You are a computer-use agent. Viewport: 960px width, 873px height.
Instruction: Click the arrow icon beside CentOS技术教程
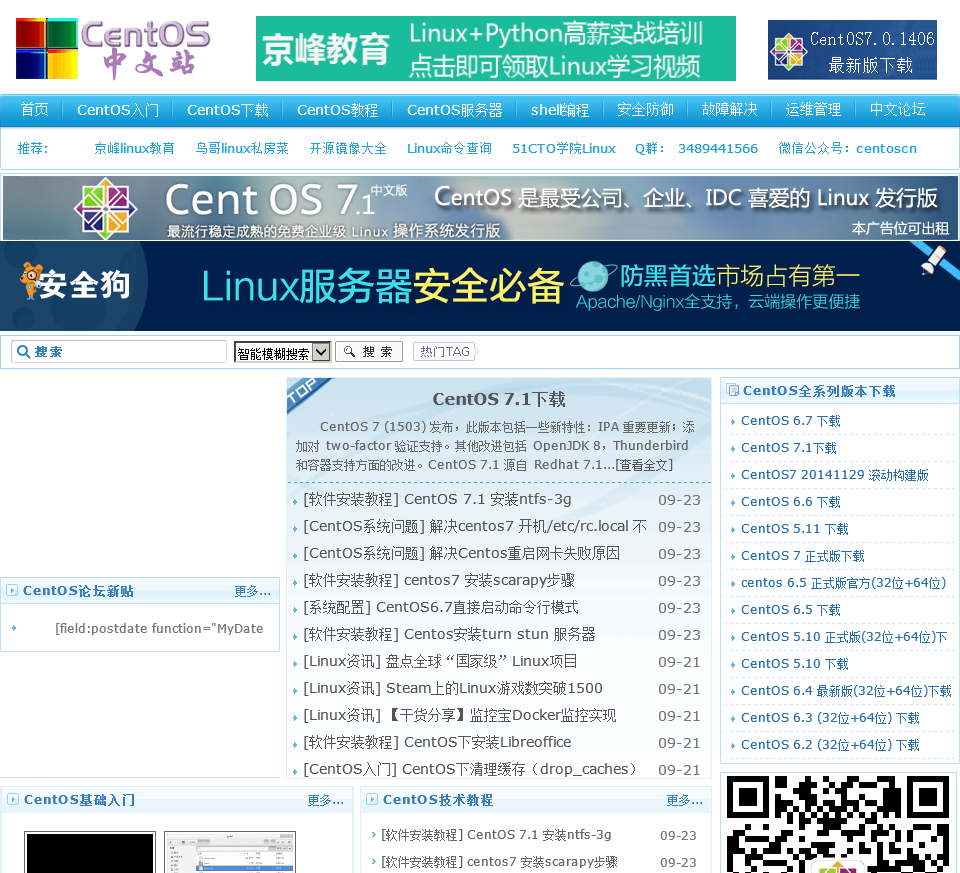pyautogui.click(x=372, y=799)
